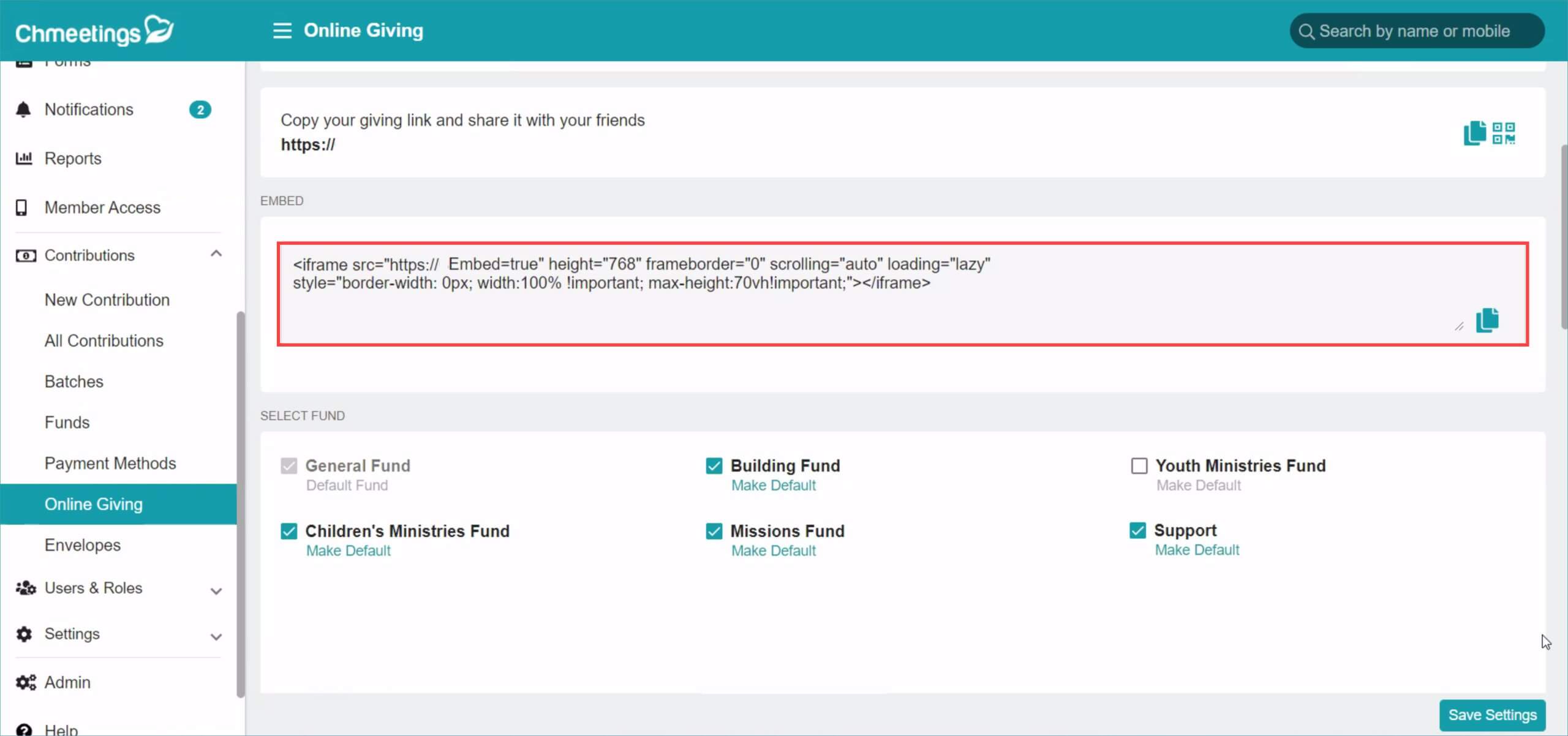This screenshot has height=736, width=1568.
Task: Click the search magnifier icon
Action: pos(1306,31)
